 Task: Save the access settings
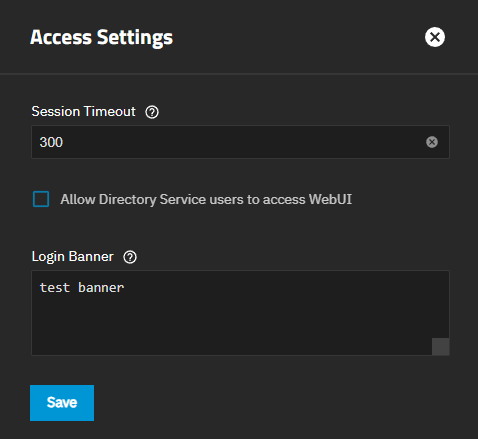[x=62, y=403]
